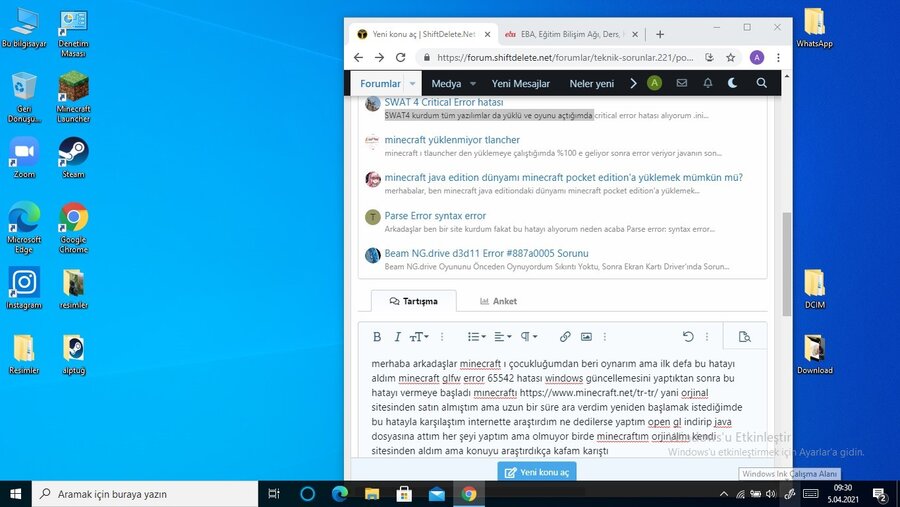Open the SWAT 4 Critical Error hatası thread
Image resolution: width=900 pixels, height=507 pixels.
444,102
